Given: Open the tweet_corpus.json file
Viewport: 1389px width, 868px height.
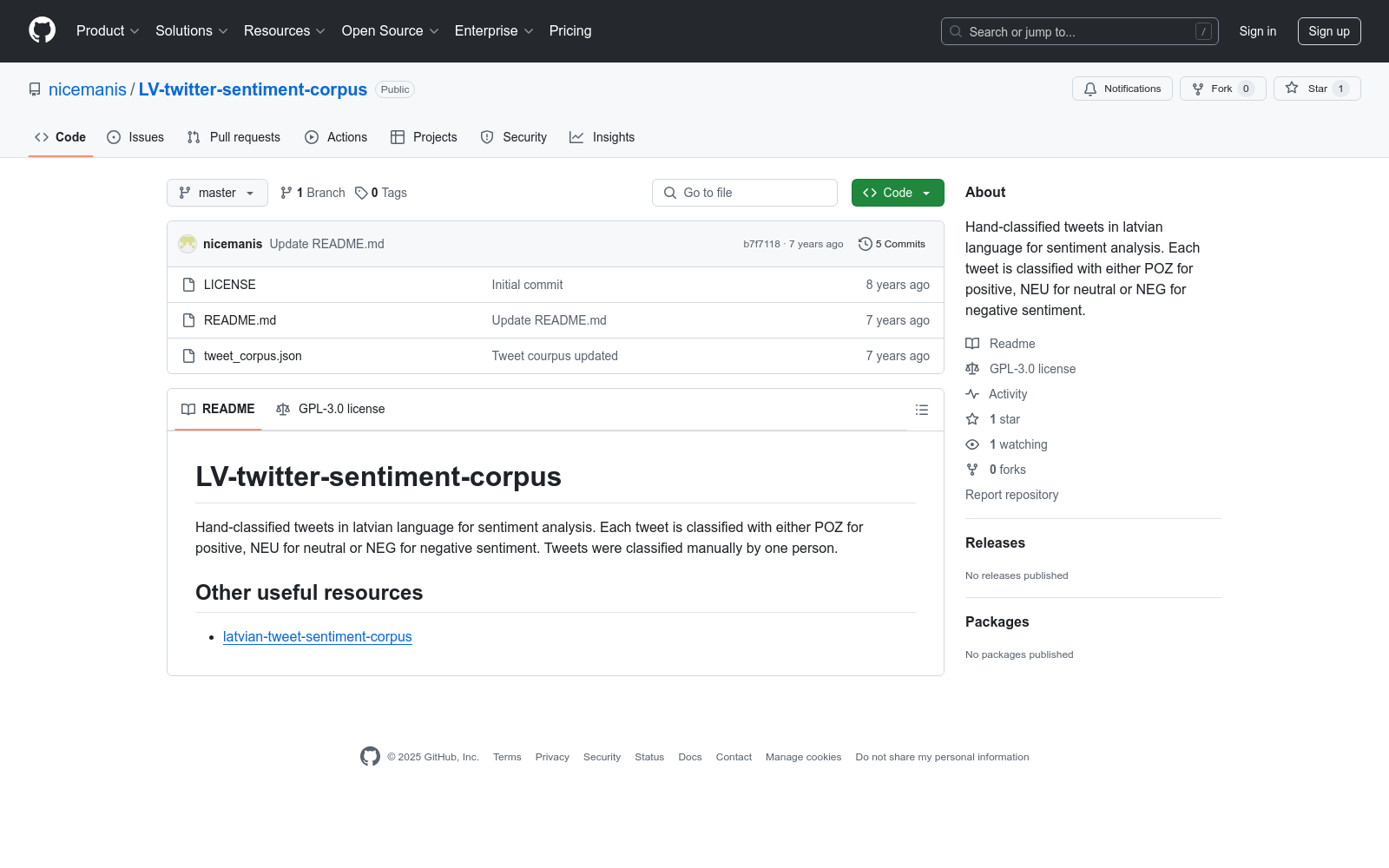Looking at the screenshot, I should click(253, 356).
